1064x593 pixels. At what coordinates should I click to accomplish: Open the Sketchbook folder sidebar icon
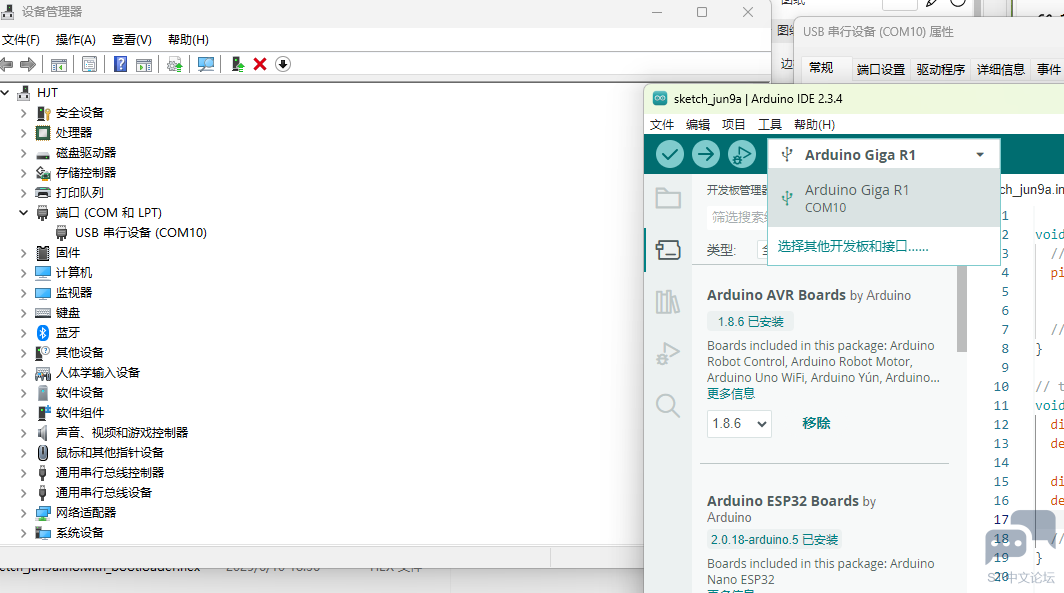tap(668, 198)
